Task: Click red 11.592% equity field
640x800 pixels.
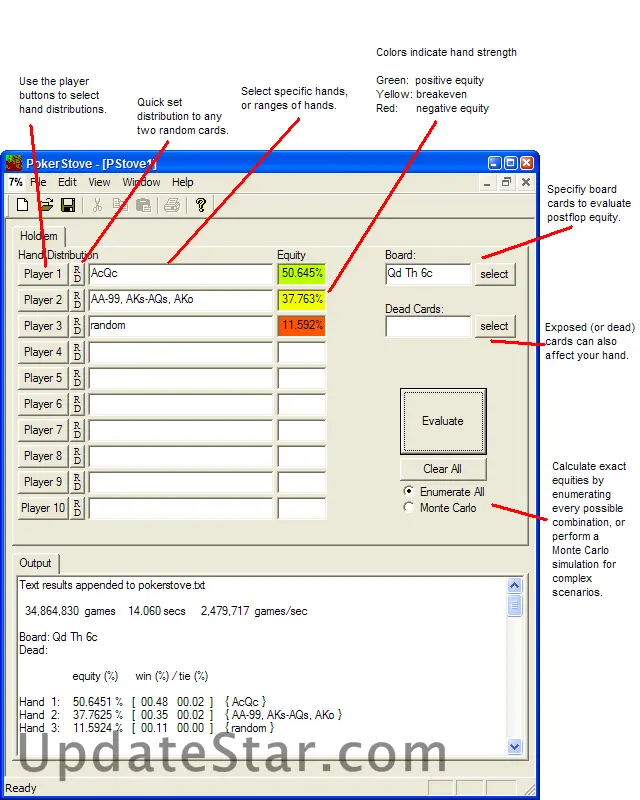Action: [x=302, y=326]
